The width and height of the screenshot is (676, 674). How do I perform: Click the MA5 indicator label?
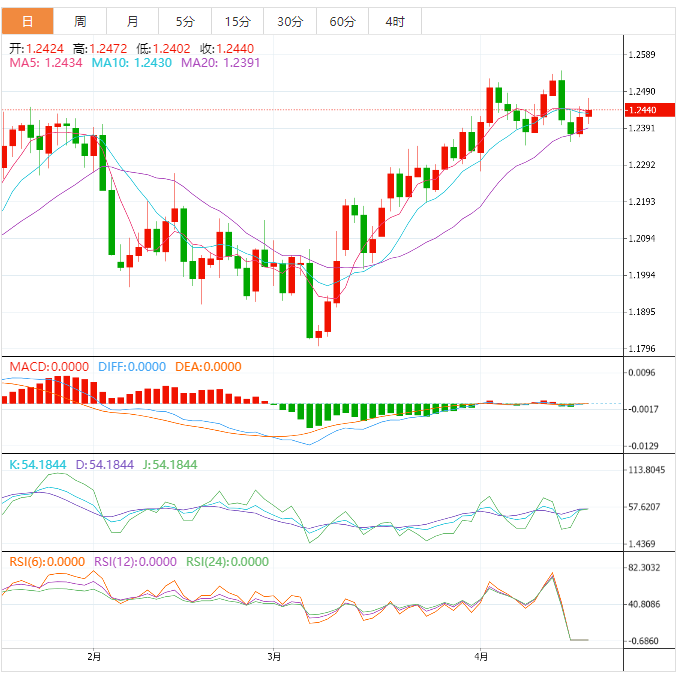[x=46, y=63]
